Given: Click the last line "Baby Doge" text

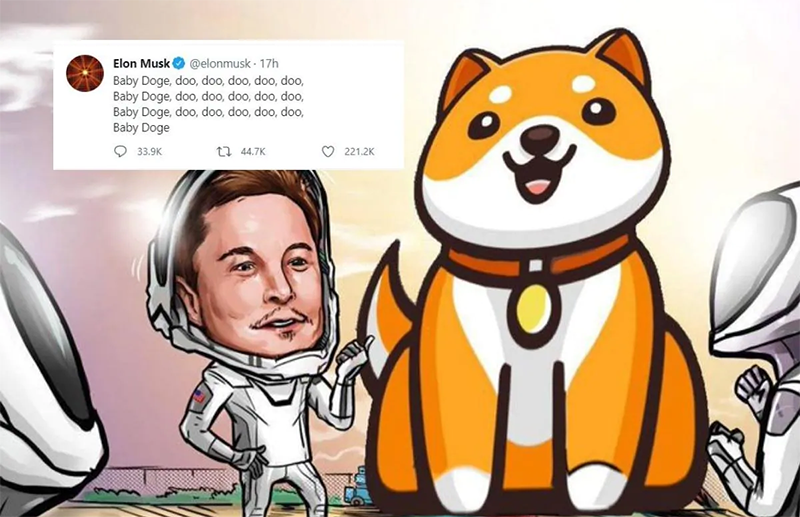Looking at the screenshot, I should [141, 128].
